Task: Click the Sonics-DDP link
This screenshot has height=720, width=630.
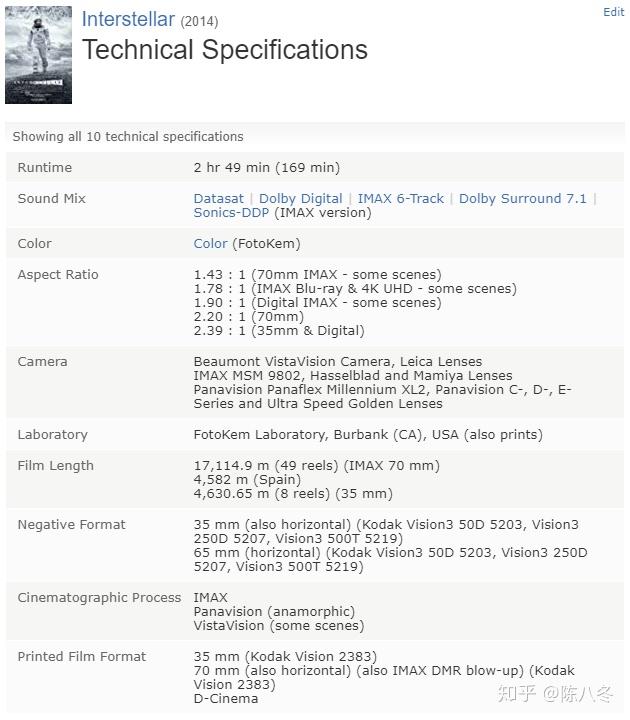Action: (x=232, y=212)
